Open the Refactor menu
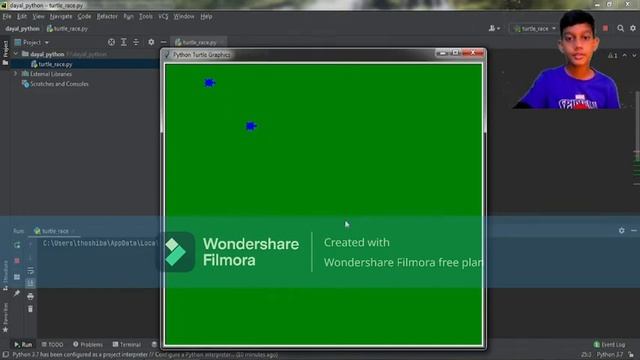The width and height of the screenshot is (640, 360). pos(107,17)
